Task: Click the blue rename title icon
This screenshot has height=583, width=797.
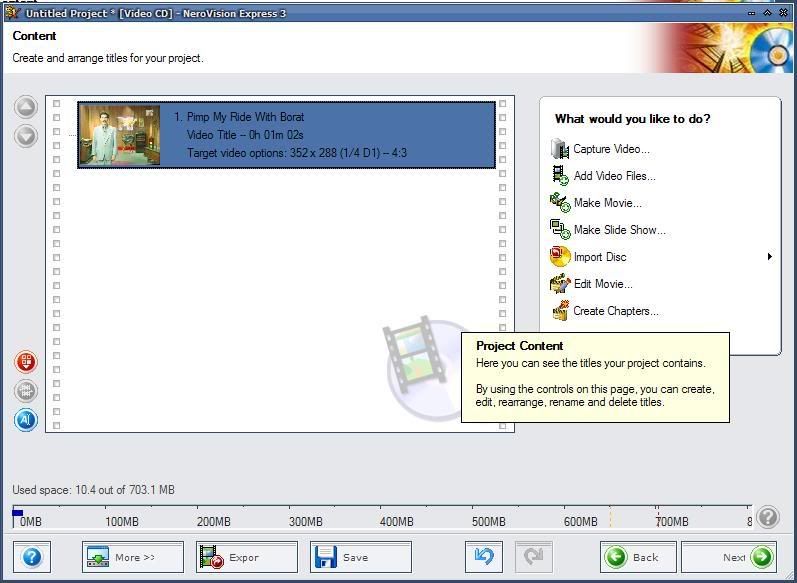Action: point(26,420)
